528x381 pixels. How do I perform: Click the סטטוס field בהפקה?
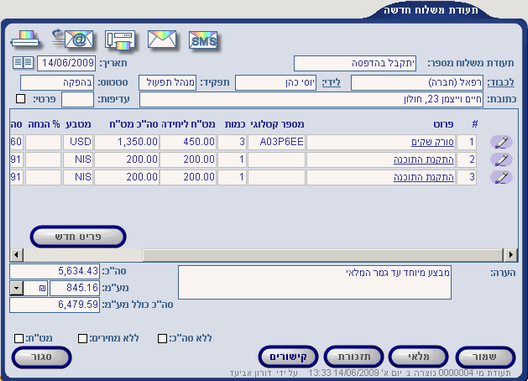(57, 83)
